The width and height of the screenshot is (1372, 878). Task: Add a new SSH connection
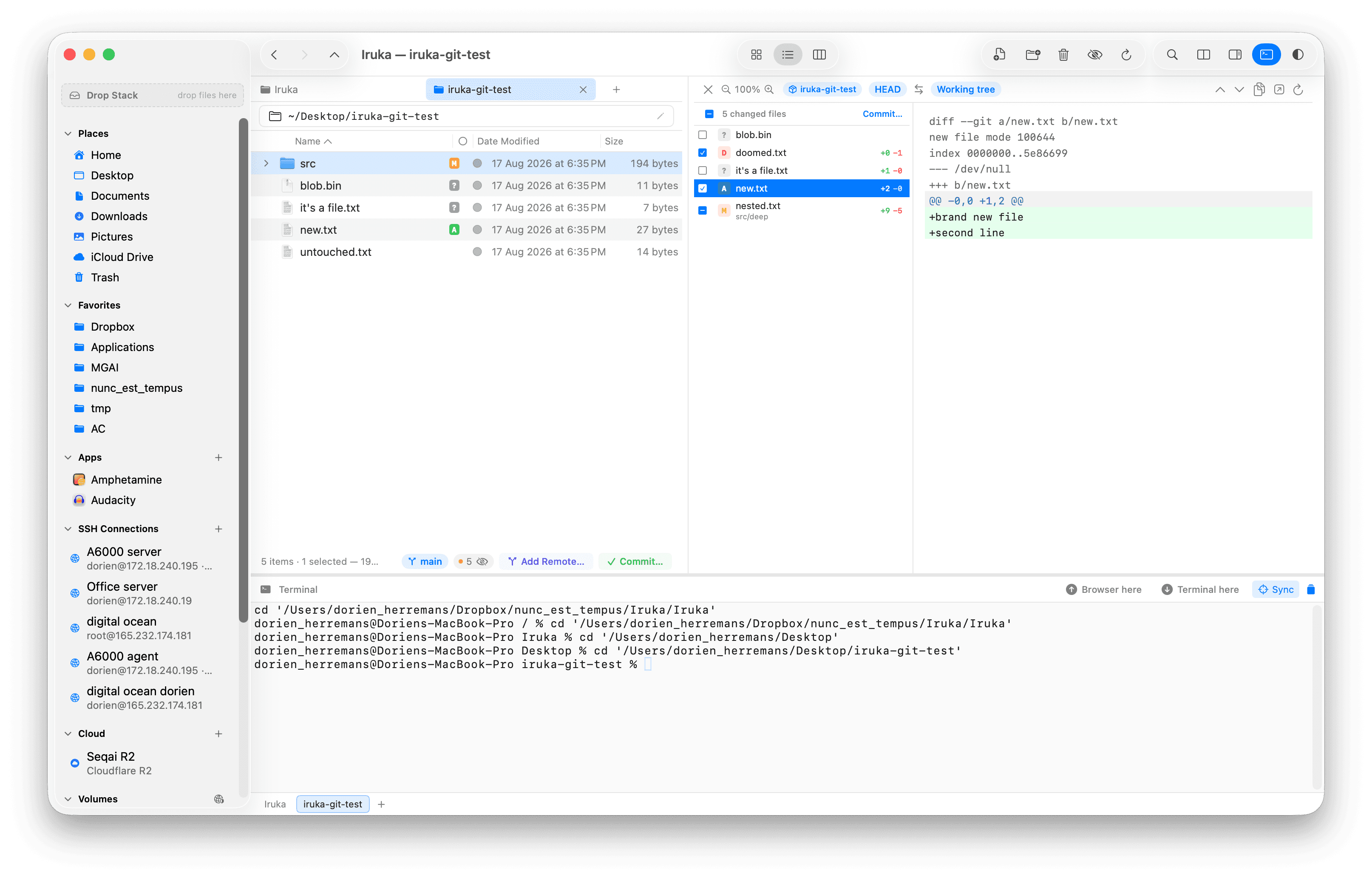218,529
